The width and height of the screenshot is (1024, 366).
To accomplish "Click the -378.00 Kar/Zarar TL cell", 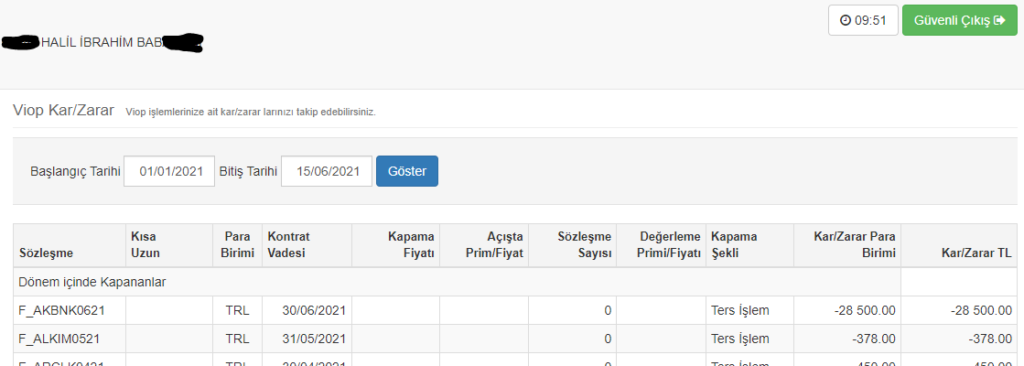I will (x=959, y=339).
